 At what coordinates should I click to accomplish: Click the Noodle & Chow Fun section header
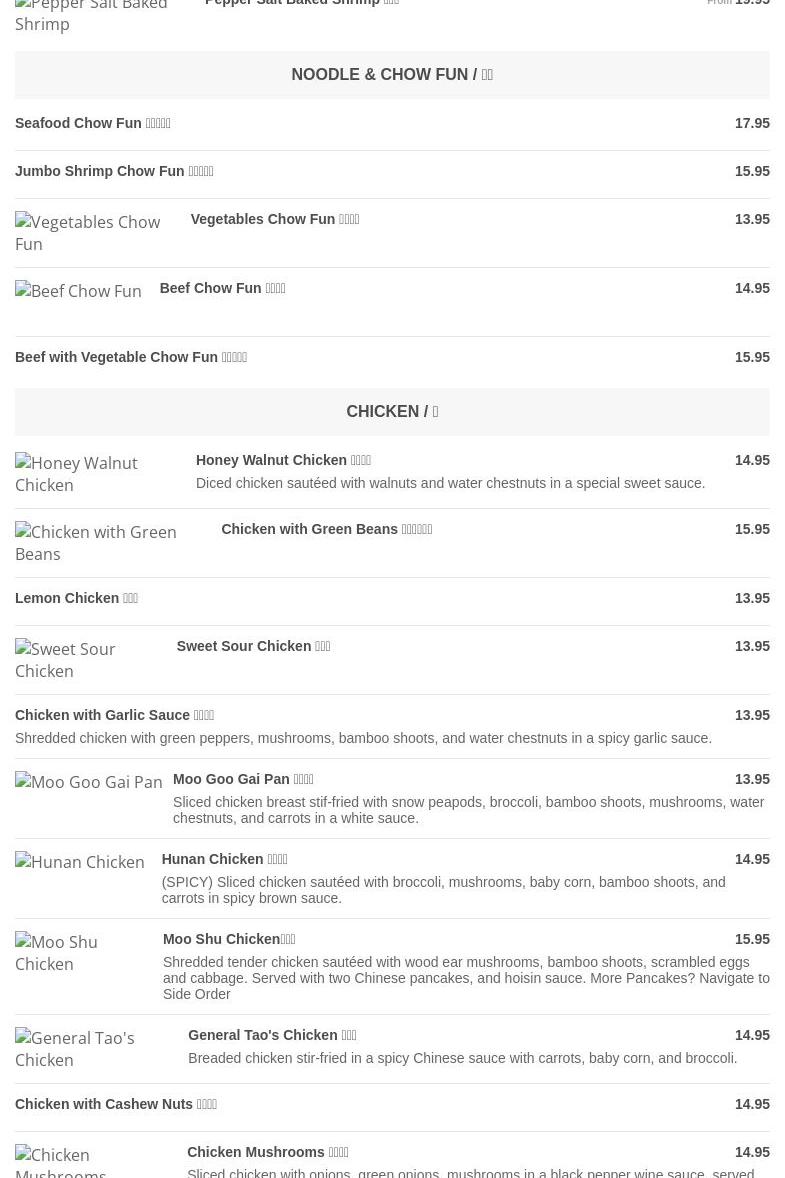click(x=392, y=75)
